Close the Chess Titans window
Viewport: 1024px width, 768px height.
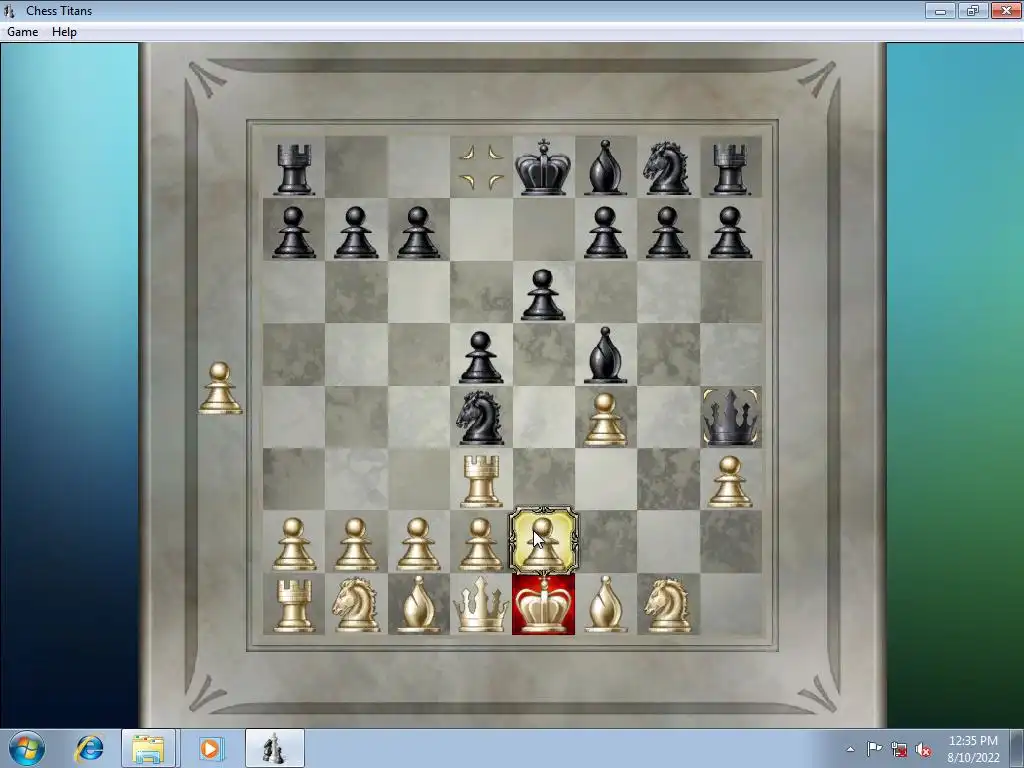coord(1006,10)
